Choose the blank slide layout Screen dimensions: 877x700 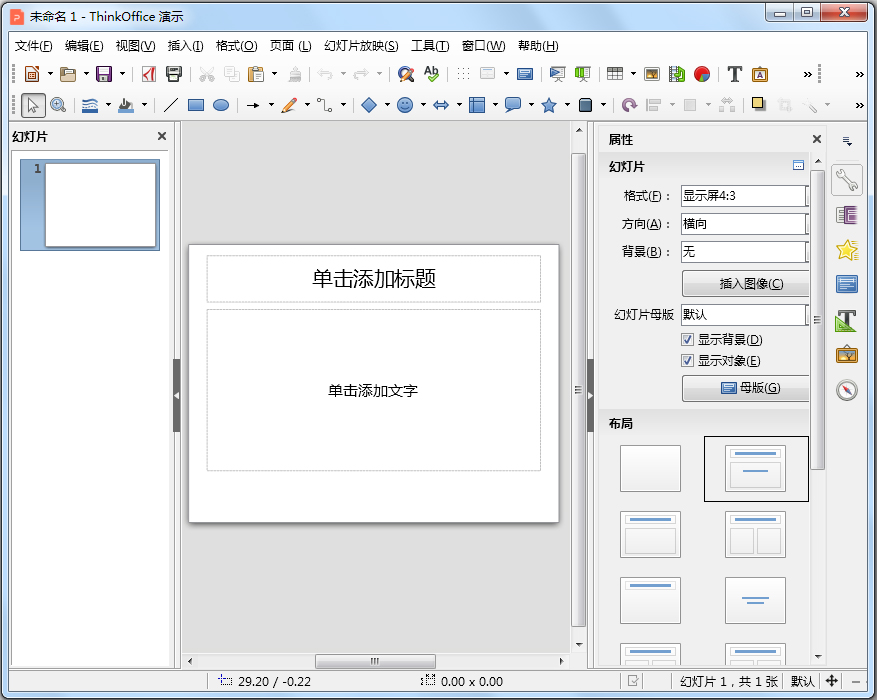coord(650,469)
